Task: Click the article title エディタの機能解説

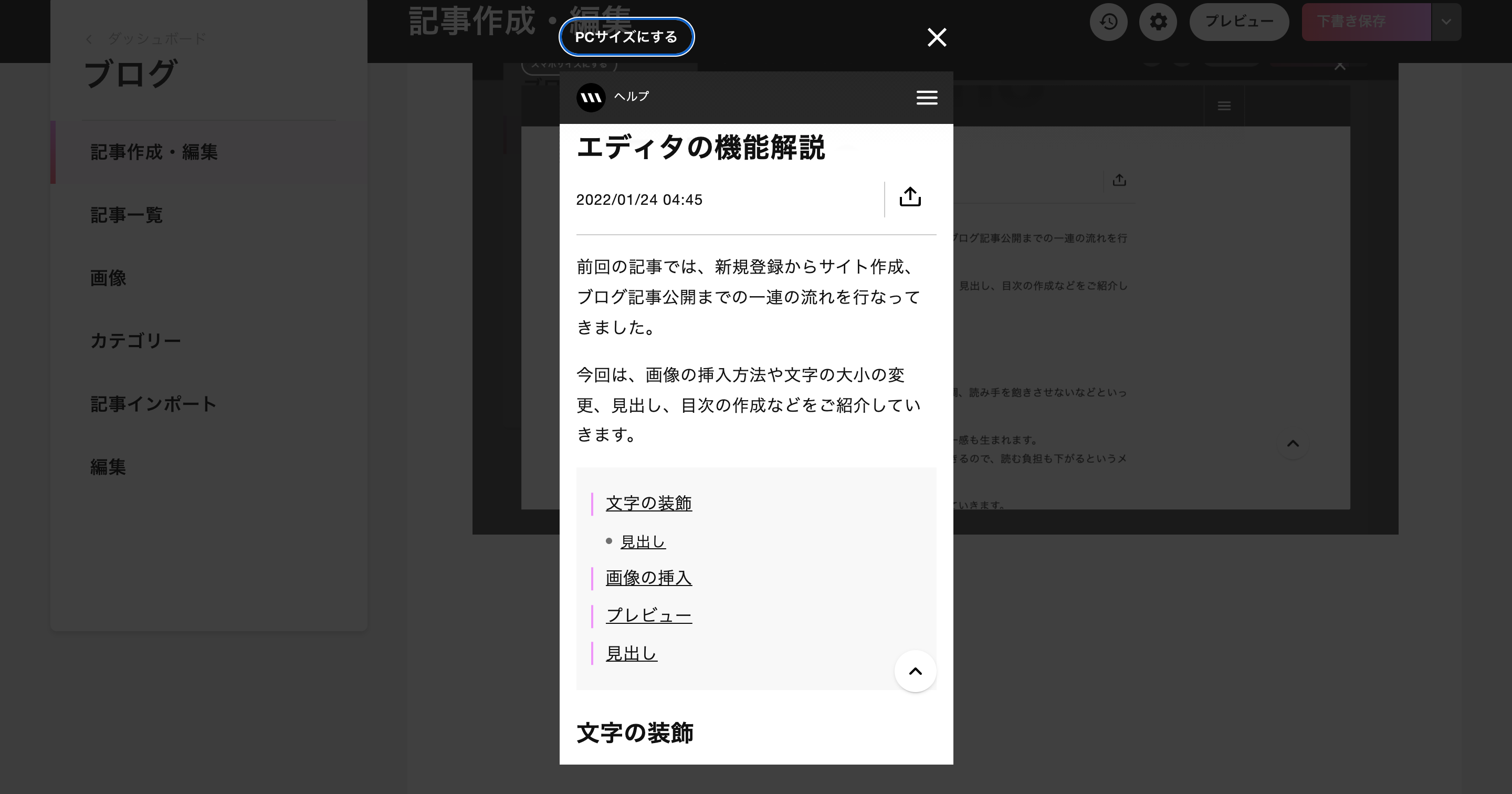Action: [700, 148]
